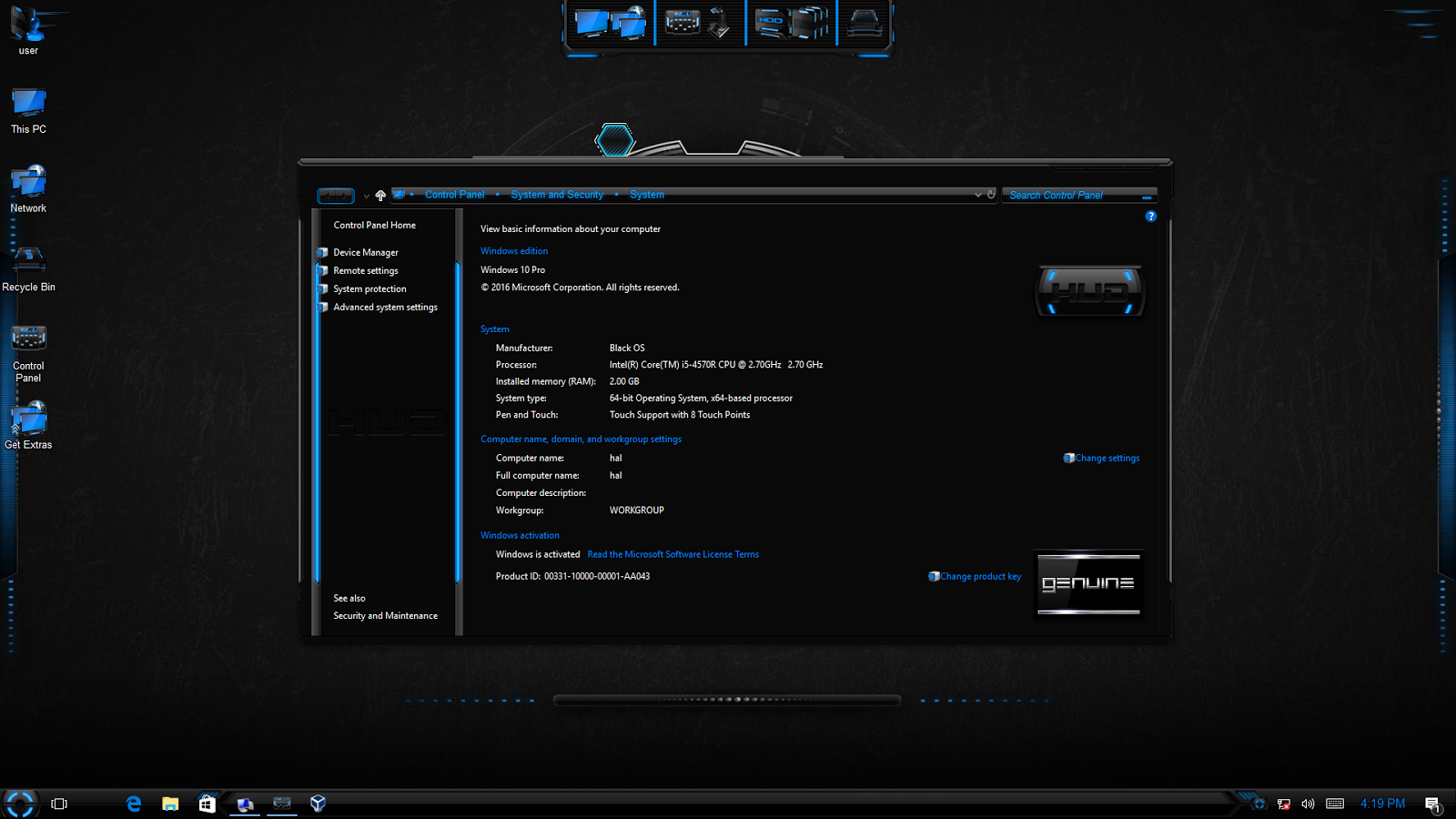This screenshot has width=1456, height=819.
Task: Open Device Manager from the sidebar
Action: click(x=366, y=252)
